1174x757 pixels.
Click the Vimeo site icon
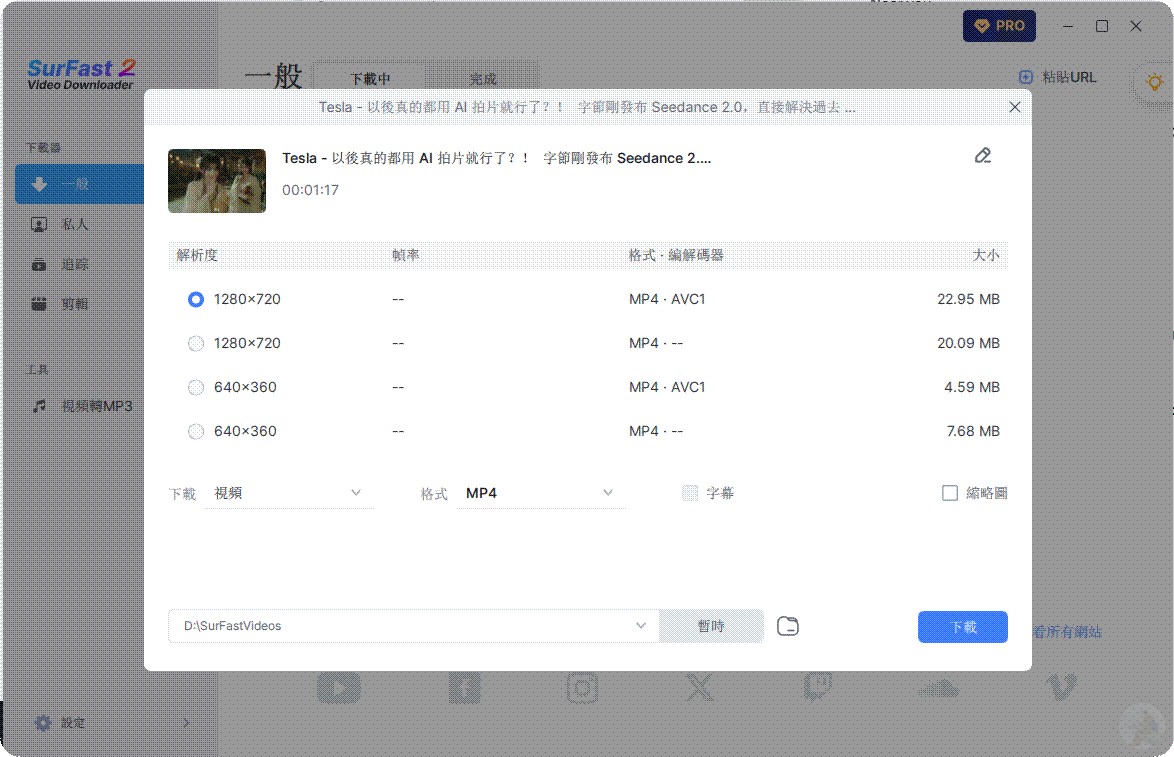click(x=1061, y=687)
